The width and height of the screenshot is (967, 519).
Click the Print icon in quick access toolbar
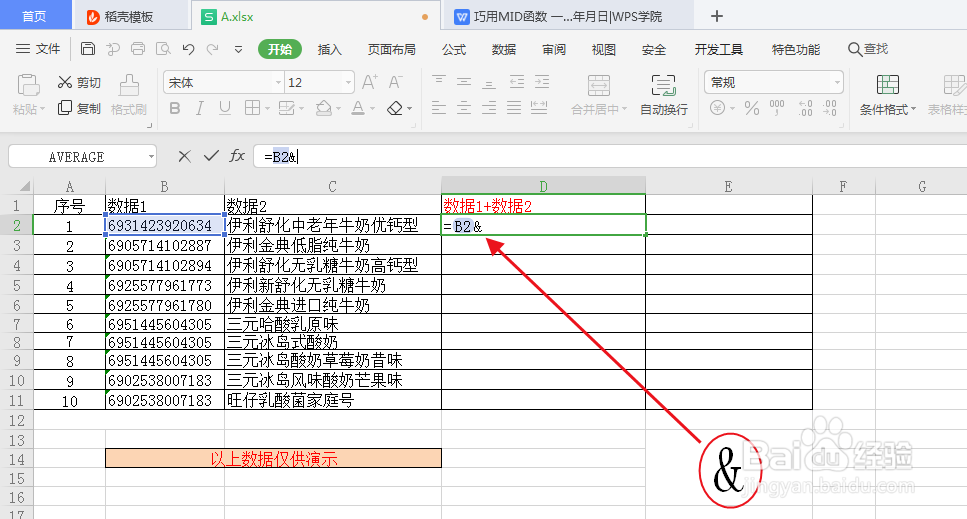click(x=138, y=49)
